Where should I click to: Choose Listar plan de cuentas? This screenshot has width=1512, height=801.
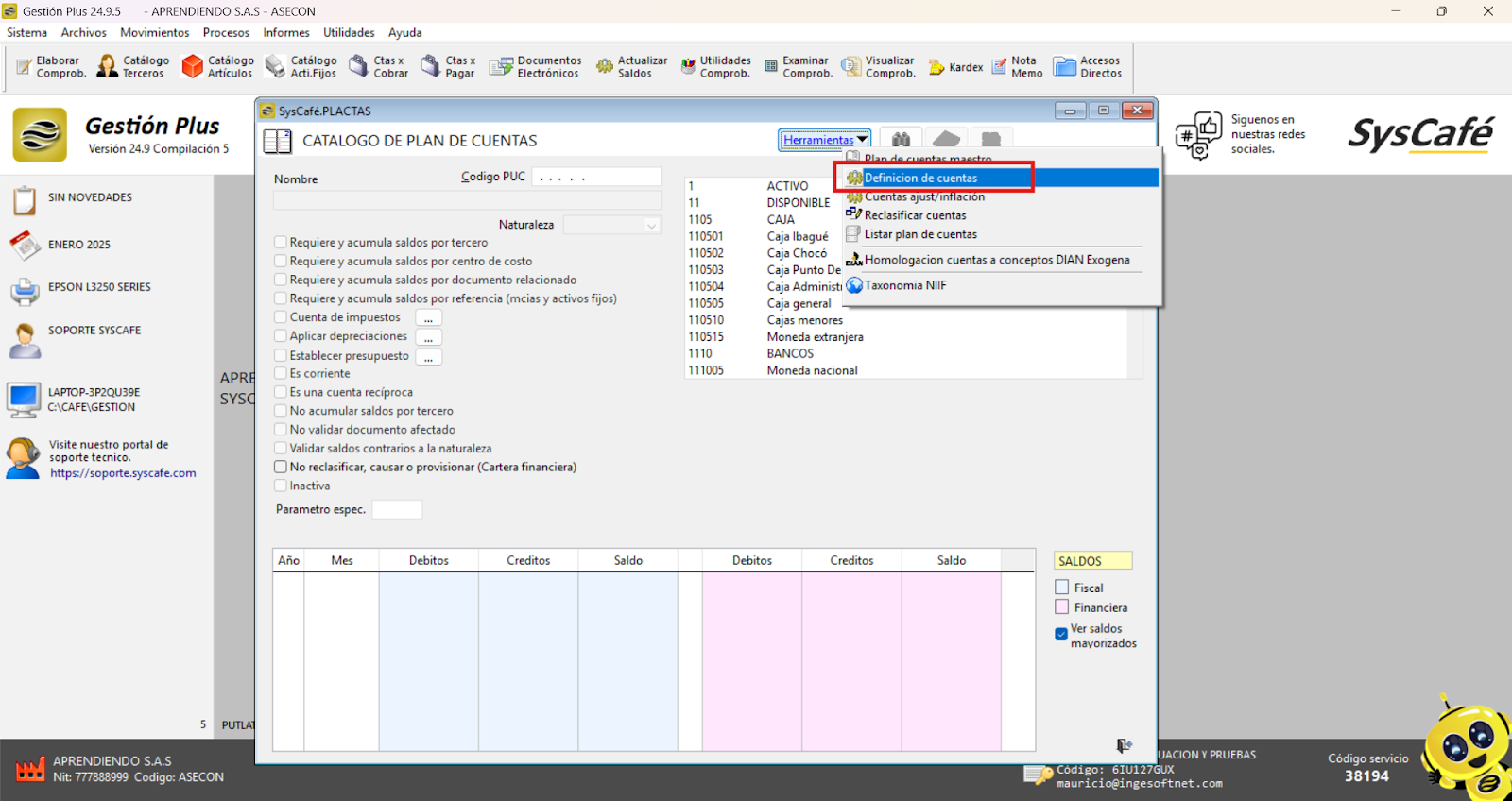[919, 234]
